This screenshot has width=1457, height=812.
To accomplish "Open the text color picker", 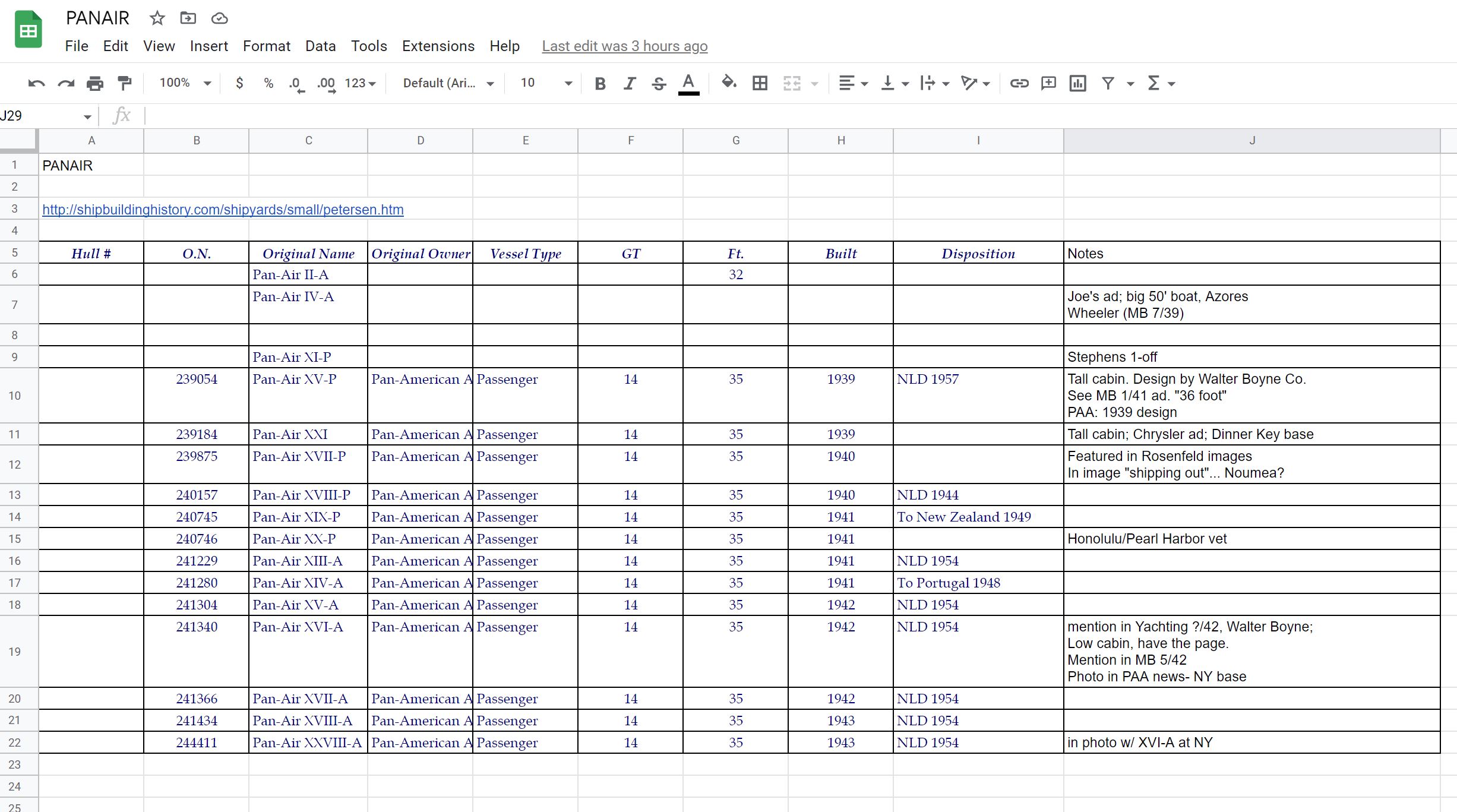I will [688, 84].
